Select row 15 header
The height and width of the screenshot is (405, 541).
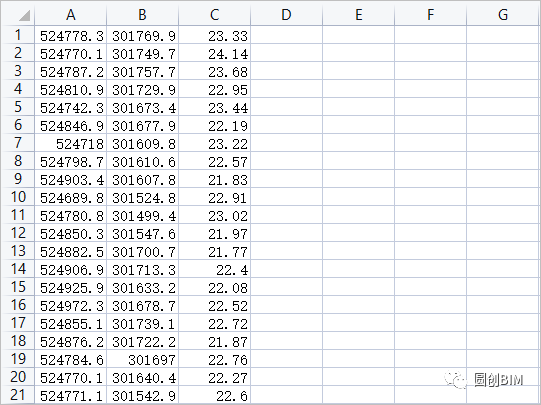point(18,287)
